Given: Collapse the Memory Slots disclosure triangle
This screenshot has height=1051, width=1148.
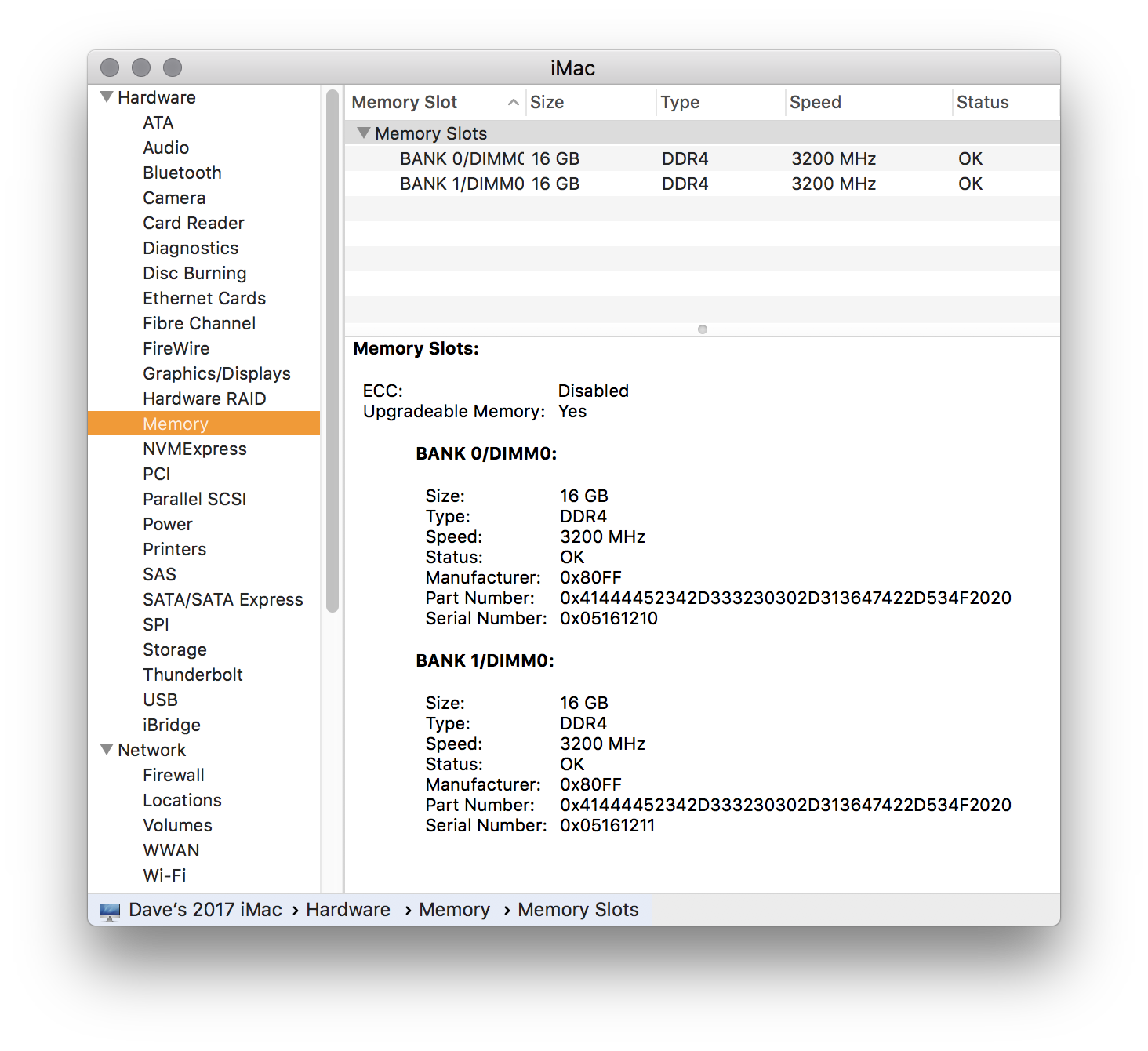Looking at the screenshot, I should pos(364,133).
